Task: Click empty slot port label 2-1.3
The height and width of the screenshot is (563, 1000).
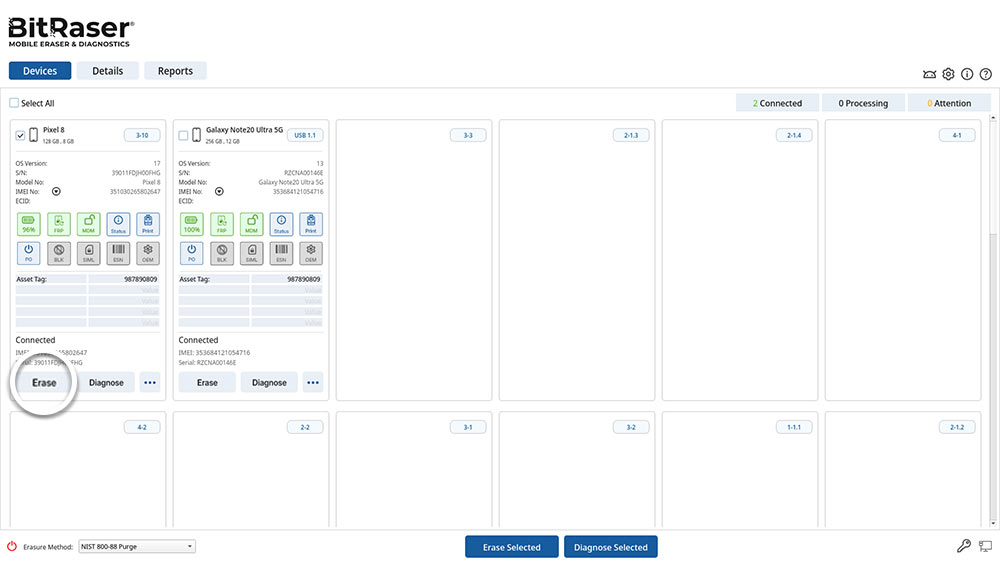Action: pos(631,135)
